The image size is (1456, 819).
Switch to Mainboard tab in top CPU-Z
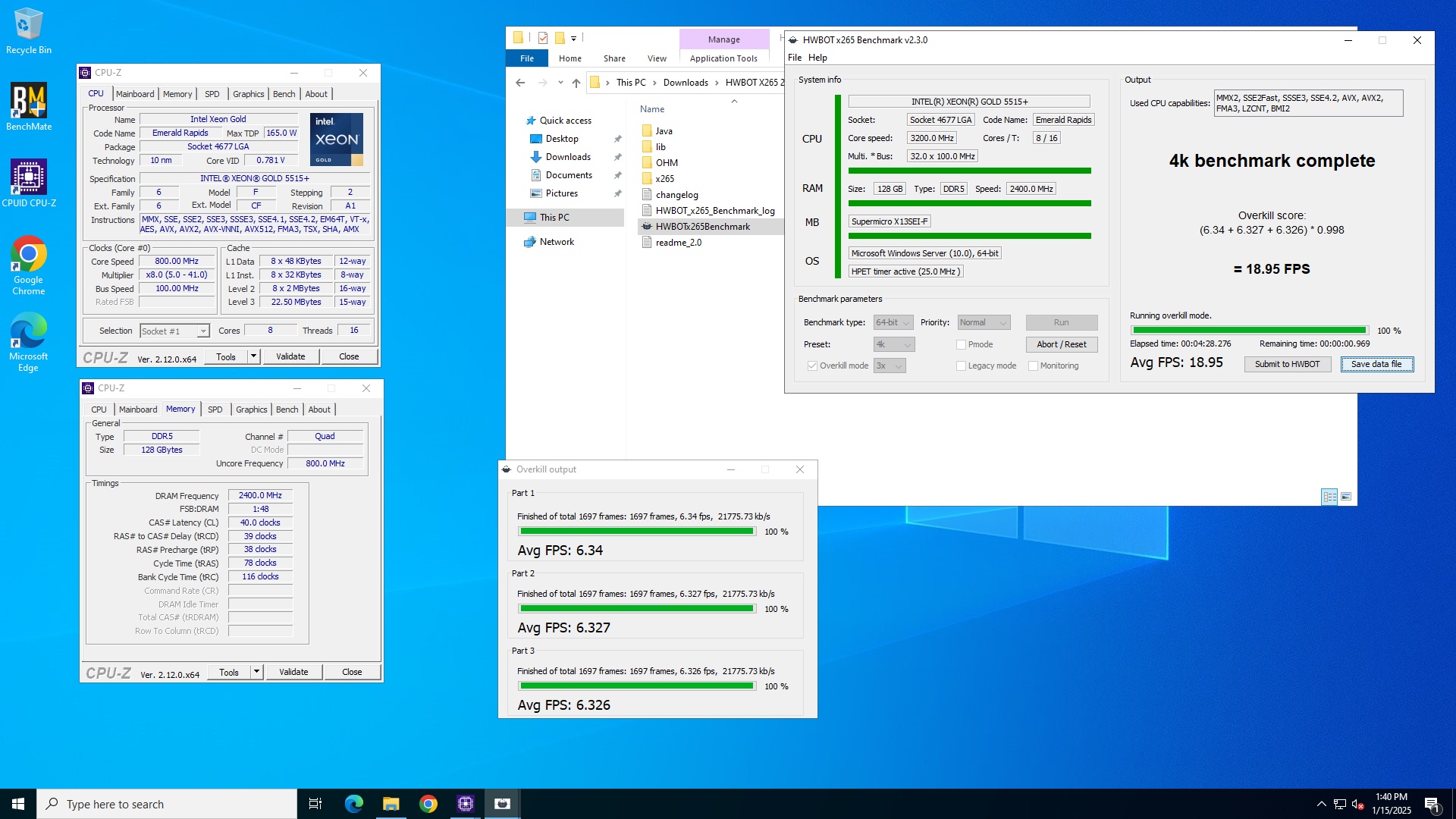click(x=135, y=94)
